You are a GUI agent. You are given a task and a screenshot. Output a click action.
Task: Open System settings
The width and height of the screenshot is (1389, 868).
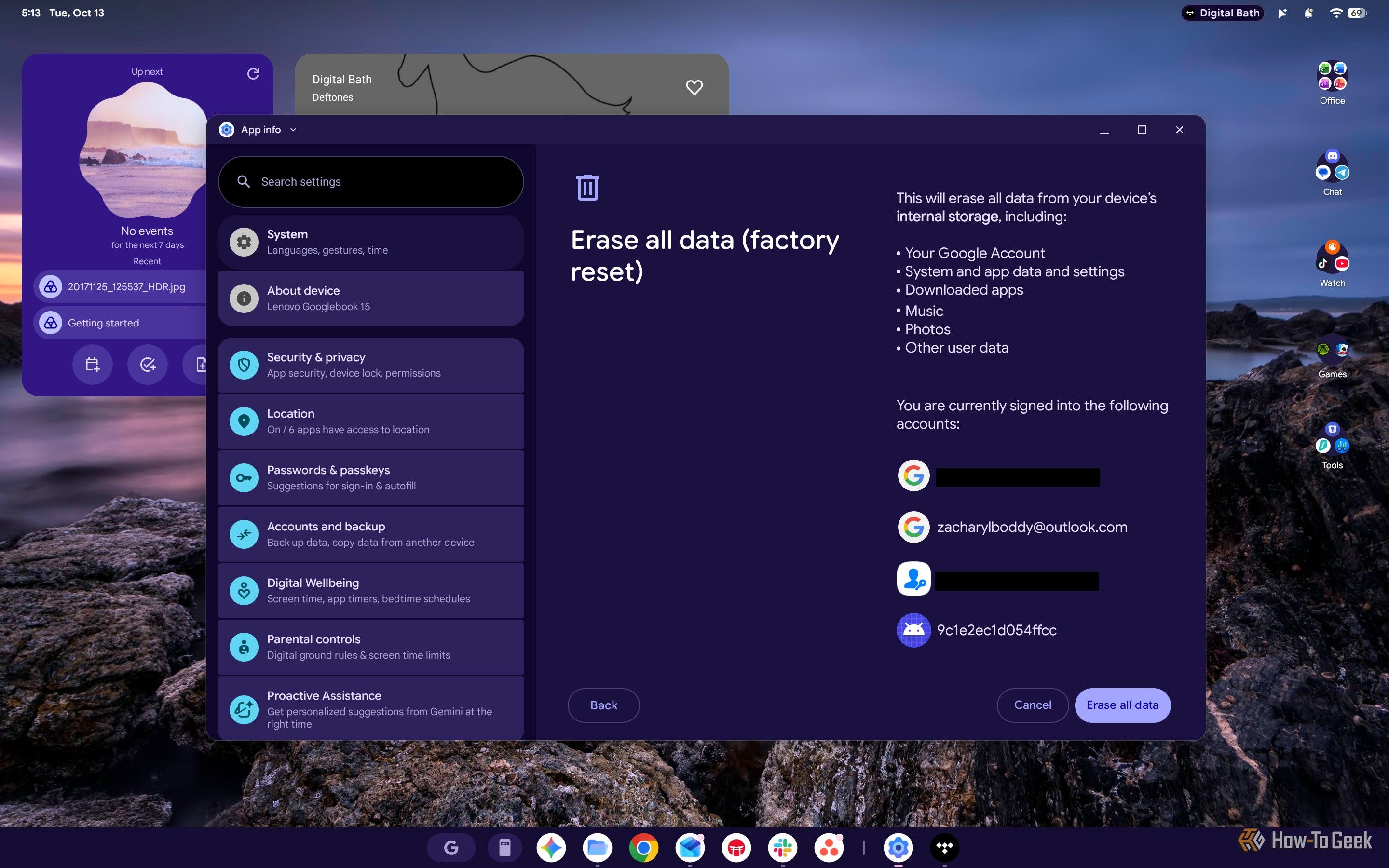pos(371,242)
